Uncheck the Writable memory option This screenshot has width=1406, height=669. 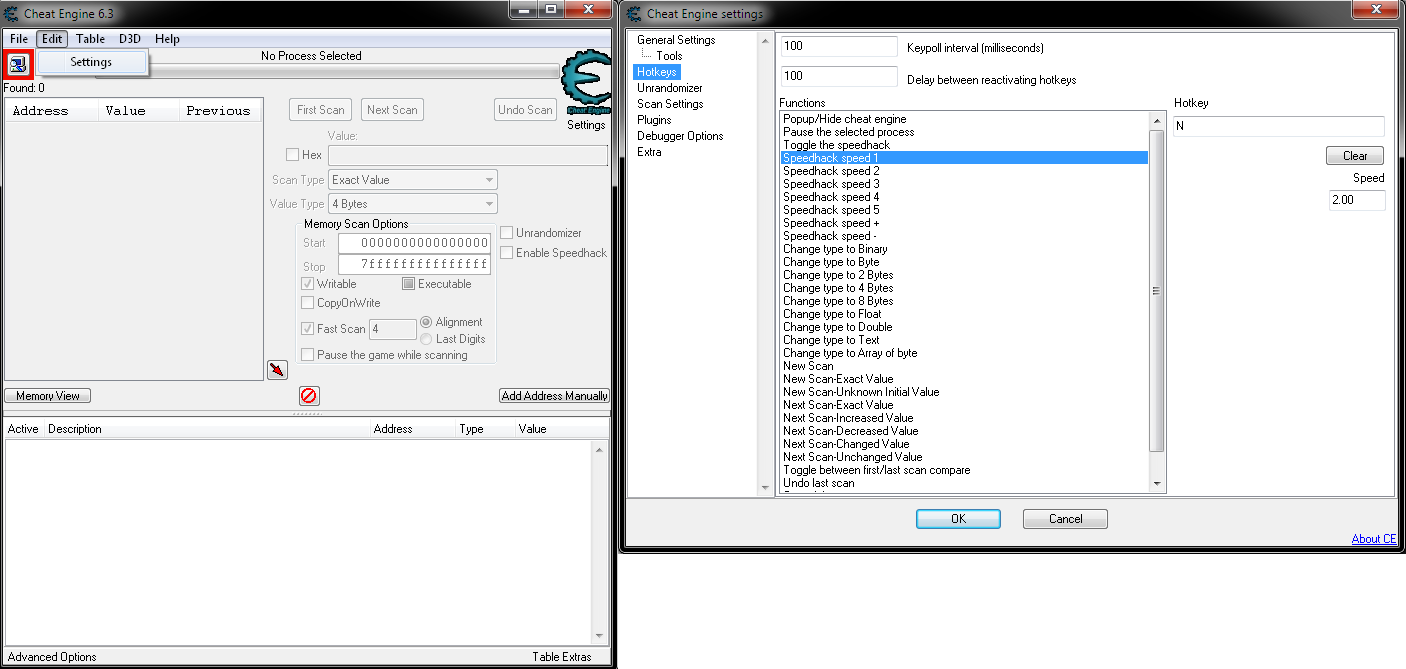309,283
